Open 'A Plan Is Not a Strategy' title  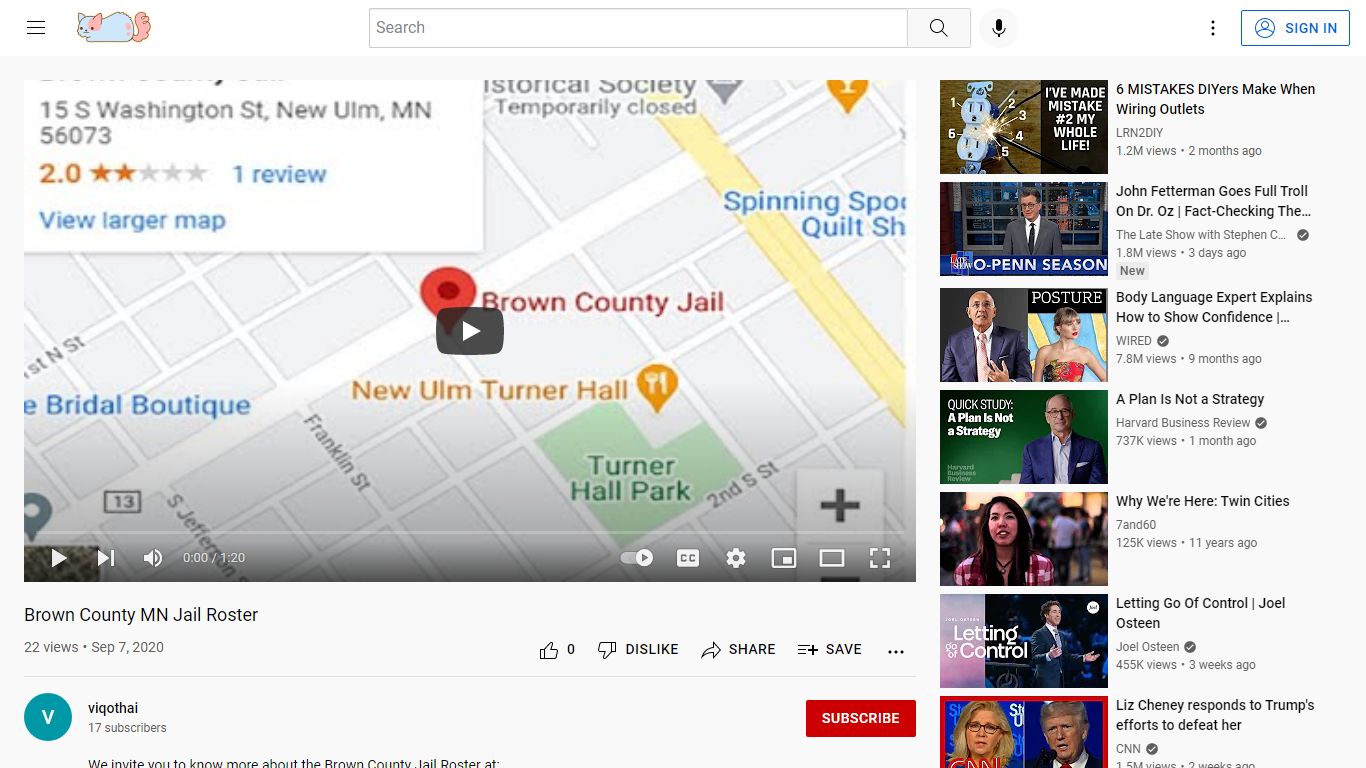(x=1190, y=399)
